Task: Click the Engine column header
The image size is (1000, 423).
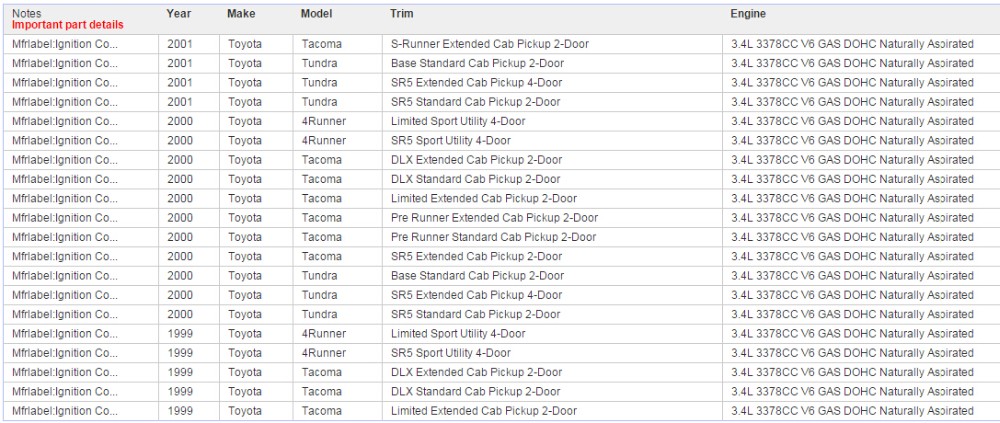Action: [748, 14]
